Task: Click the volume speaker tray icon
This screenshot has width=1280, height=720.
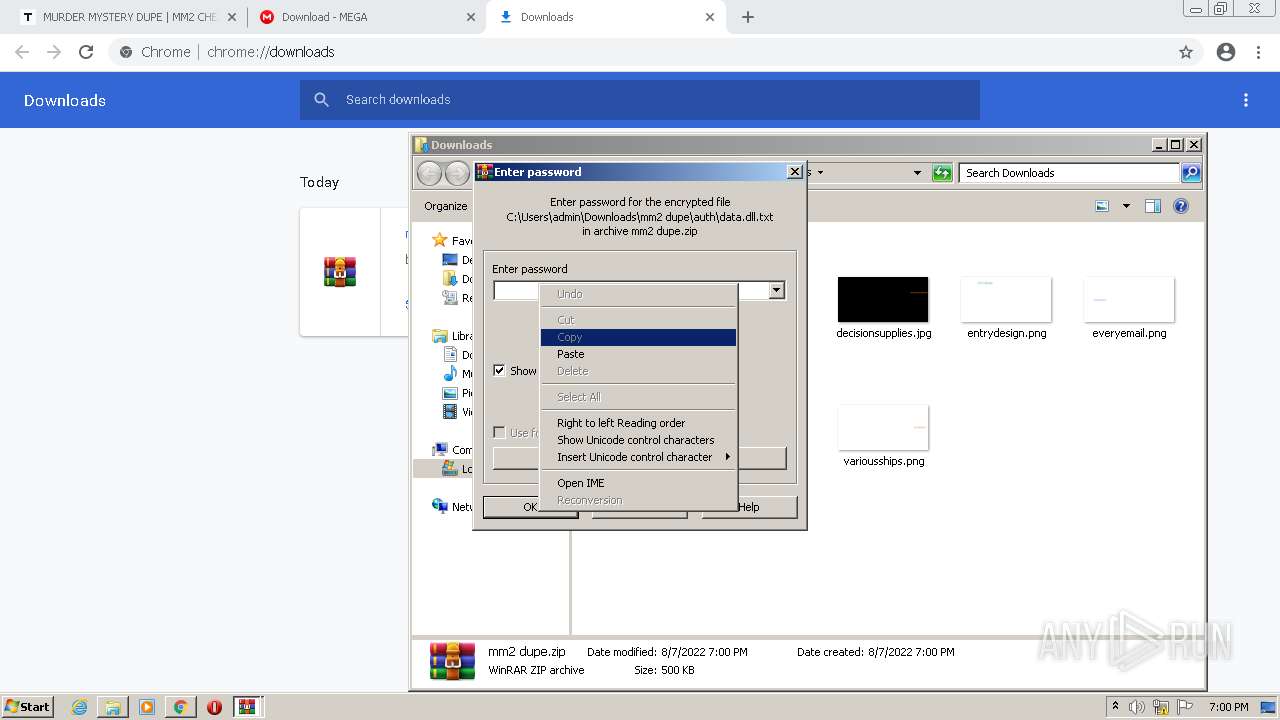Action: (x=1137, y=707)
